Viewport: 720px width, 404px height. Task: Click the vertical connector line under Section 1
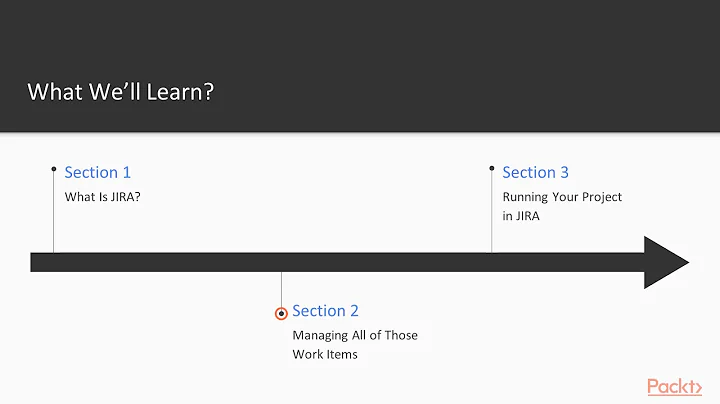tap(54, 215)
